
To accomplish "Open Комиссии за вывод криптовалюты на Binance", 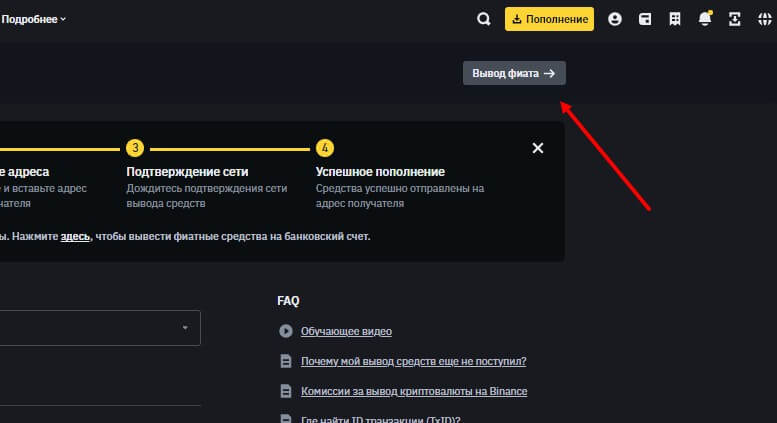I will click(x=413, y=391).
